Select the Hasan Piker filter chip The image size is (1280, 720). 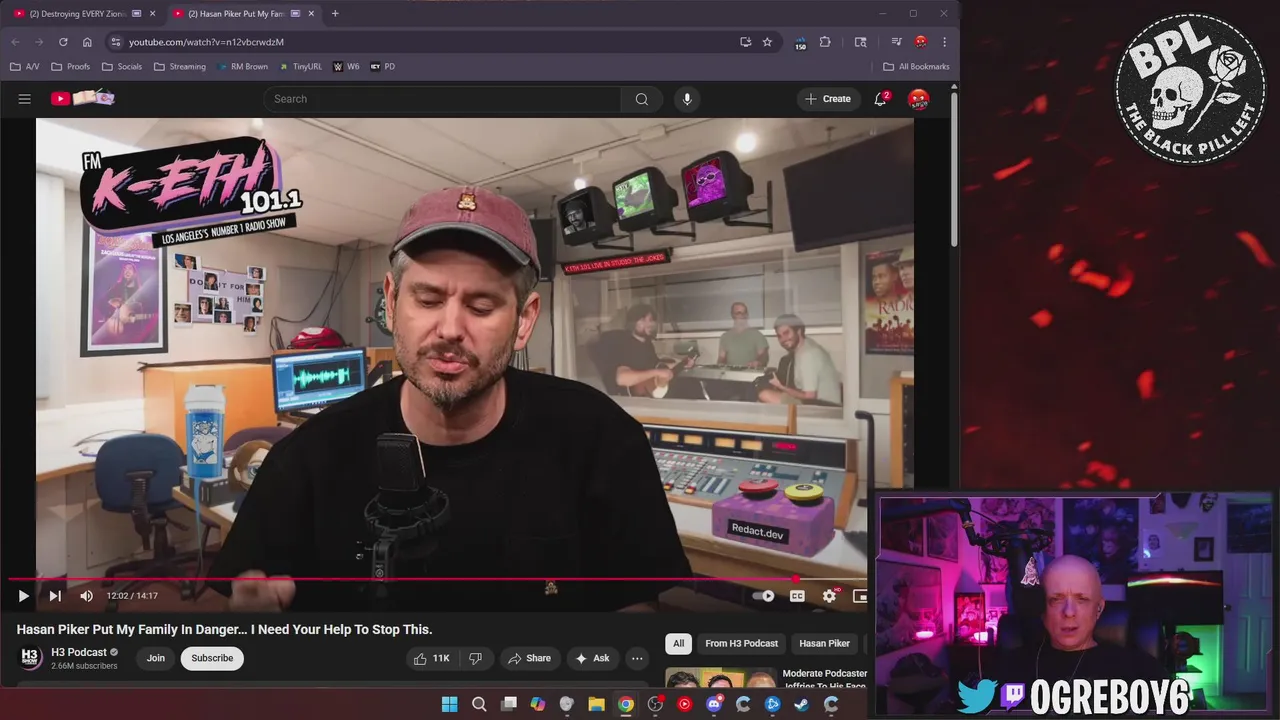pos(824,643)
